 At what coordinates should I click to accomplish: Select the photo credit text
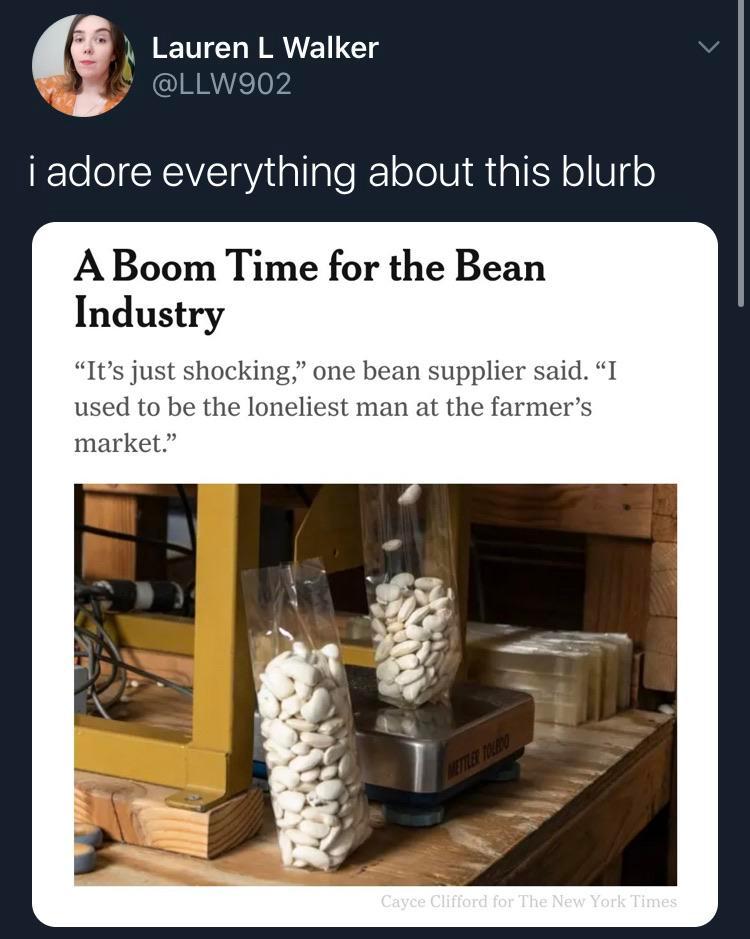tap(528, 901)
